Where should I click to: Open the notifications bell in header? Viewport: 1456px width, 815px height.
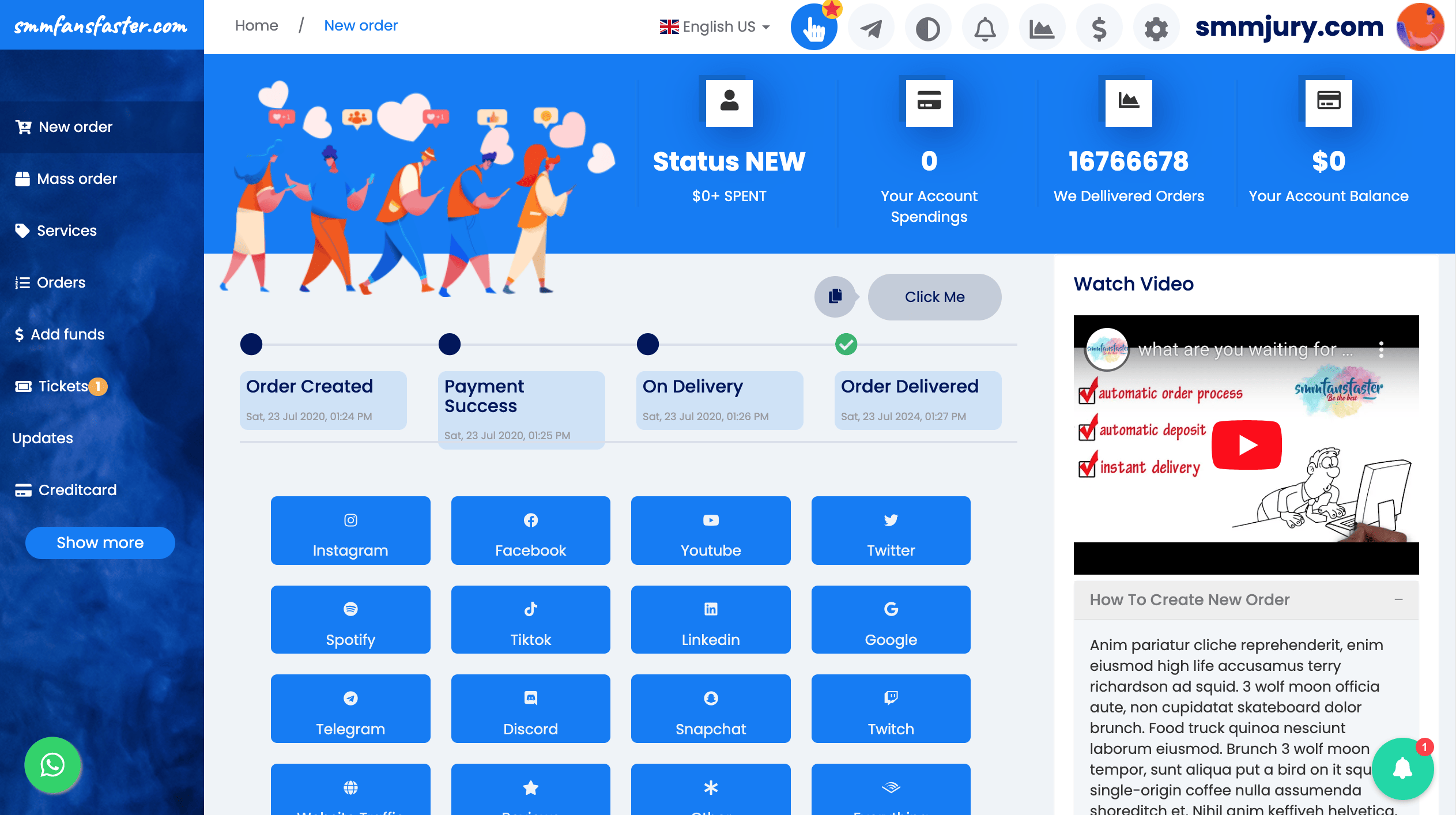click(985, 27)
